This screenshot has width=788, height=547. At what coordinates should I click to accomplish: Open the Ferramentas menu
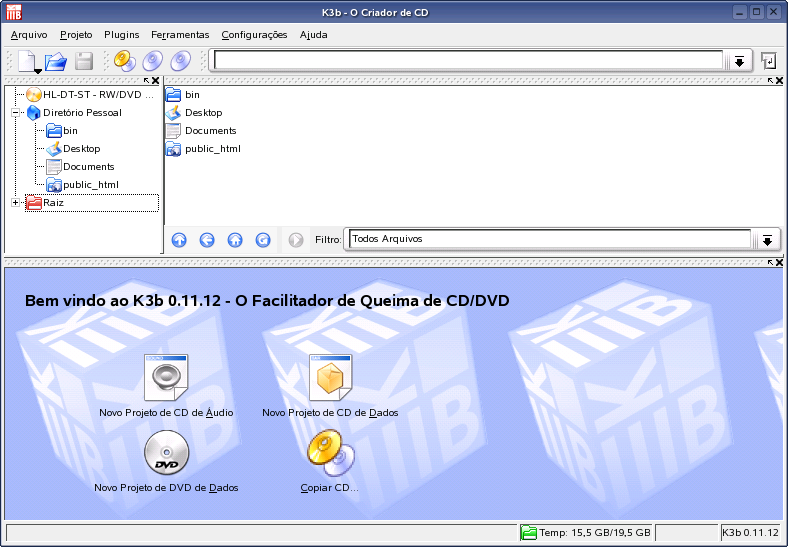pos(180,35)
